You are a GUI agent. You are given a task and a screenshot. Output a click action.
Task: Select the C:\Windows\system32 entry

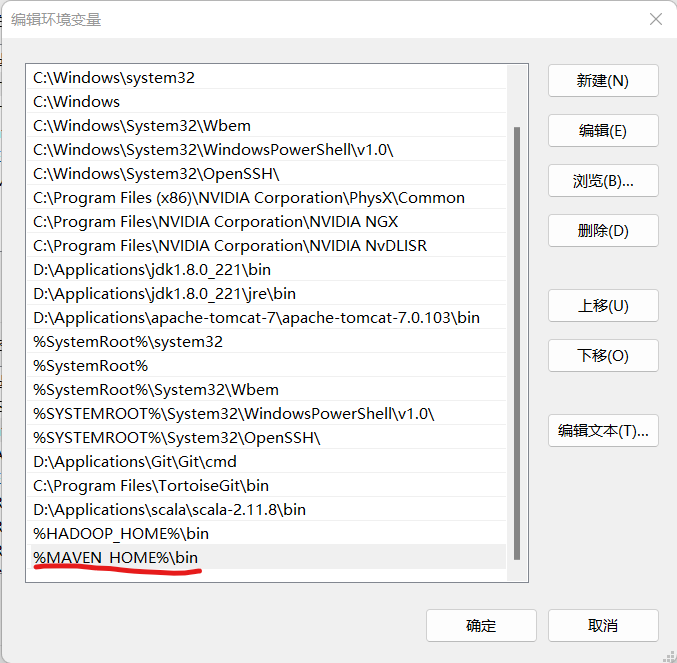[267, 78]
